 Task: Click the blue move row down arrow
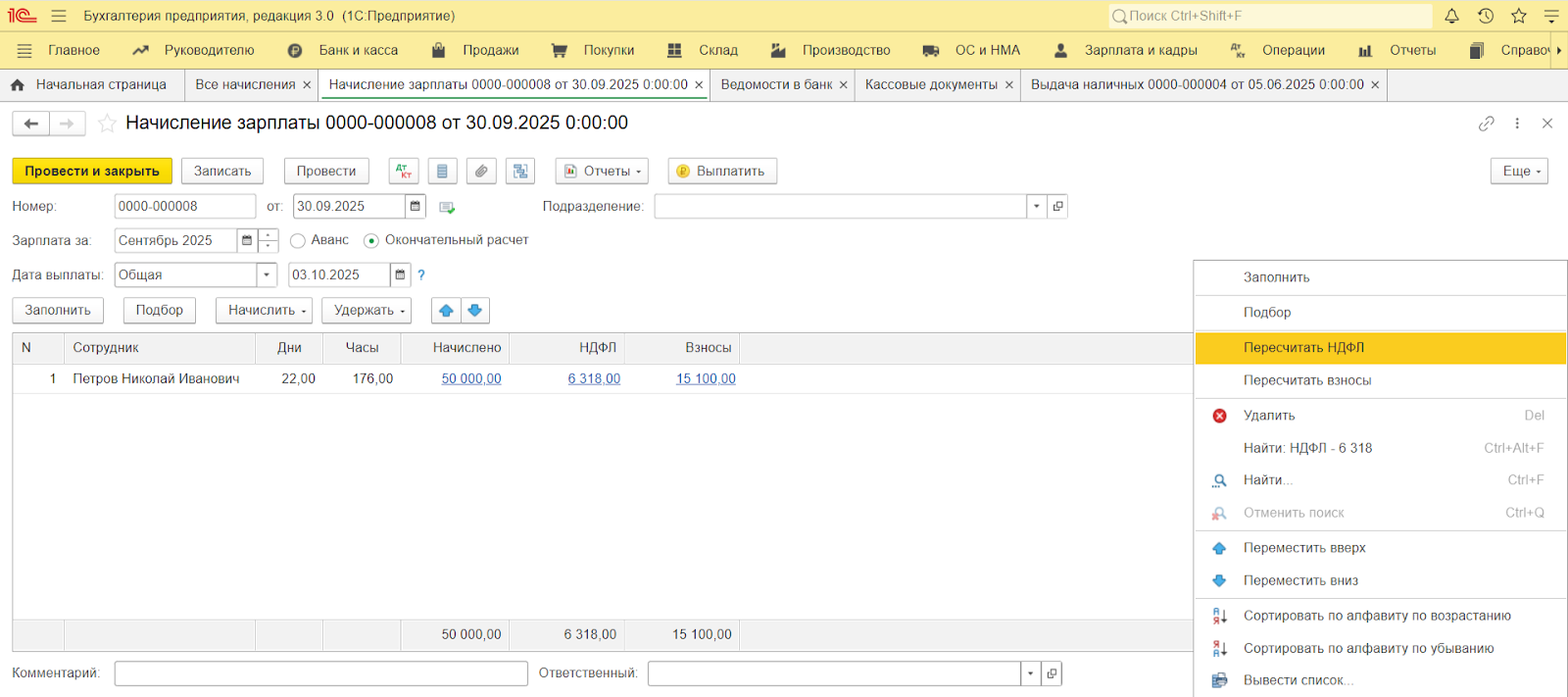point(475,311)
